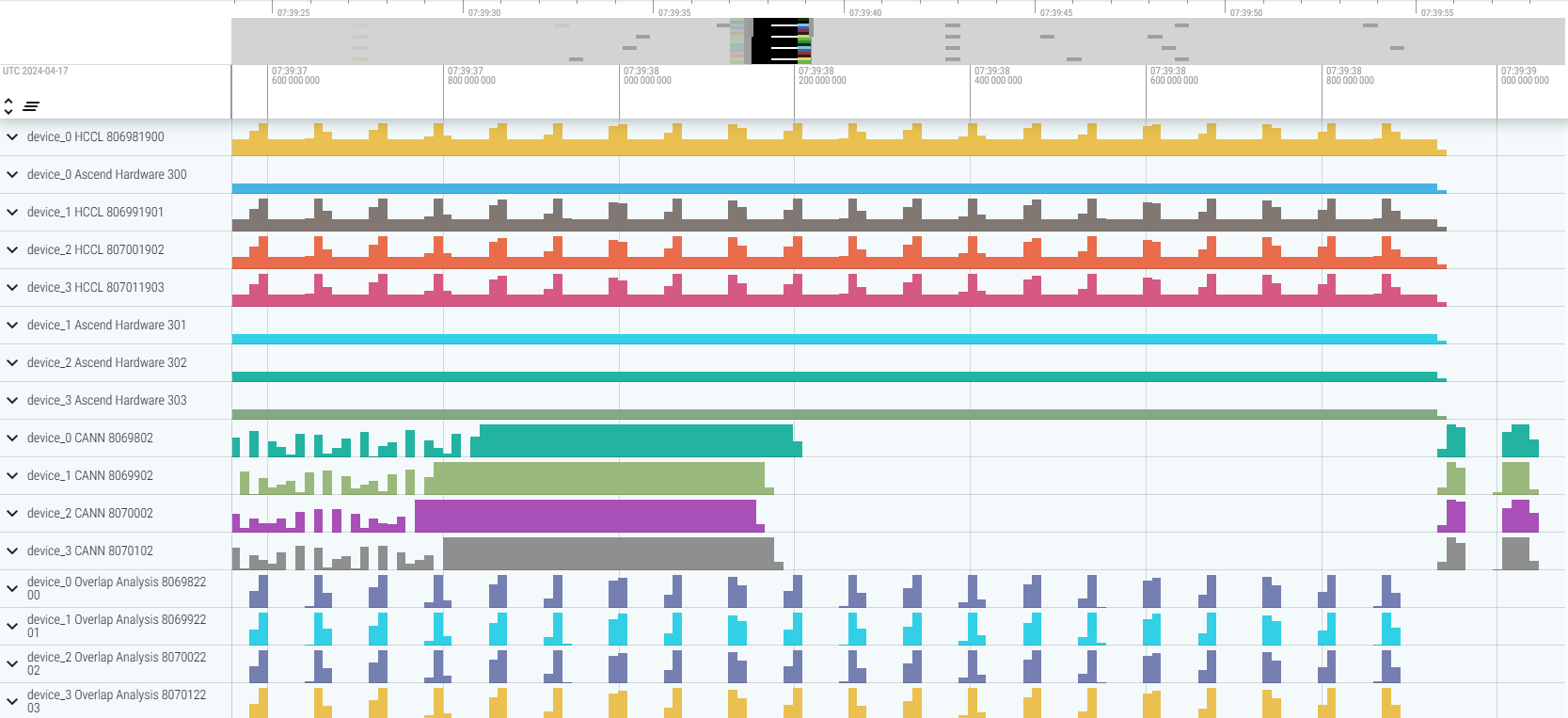Select the device_1 HCCL 806991901 track title

pos(96,213)
